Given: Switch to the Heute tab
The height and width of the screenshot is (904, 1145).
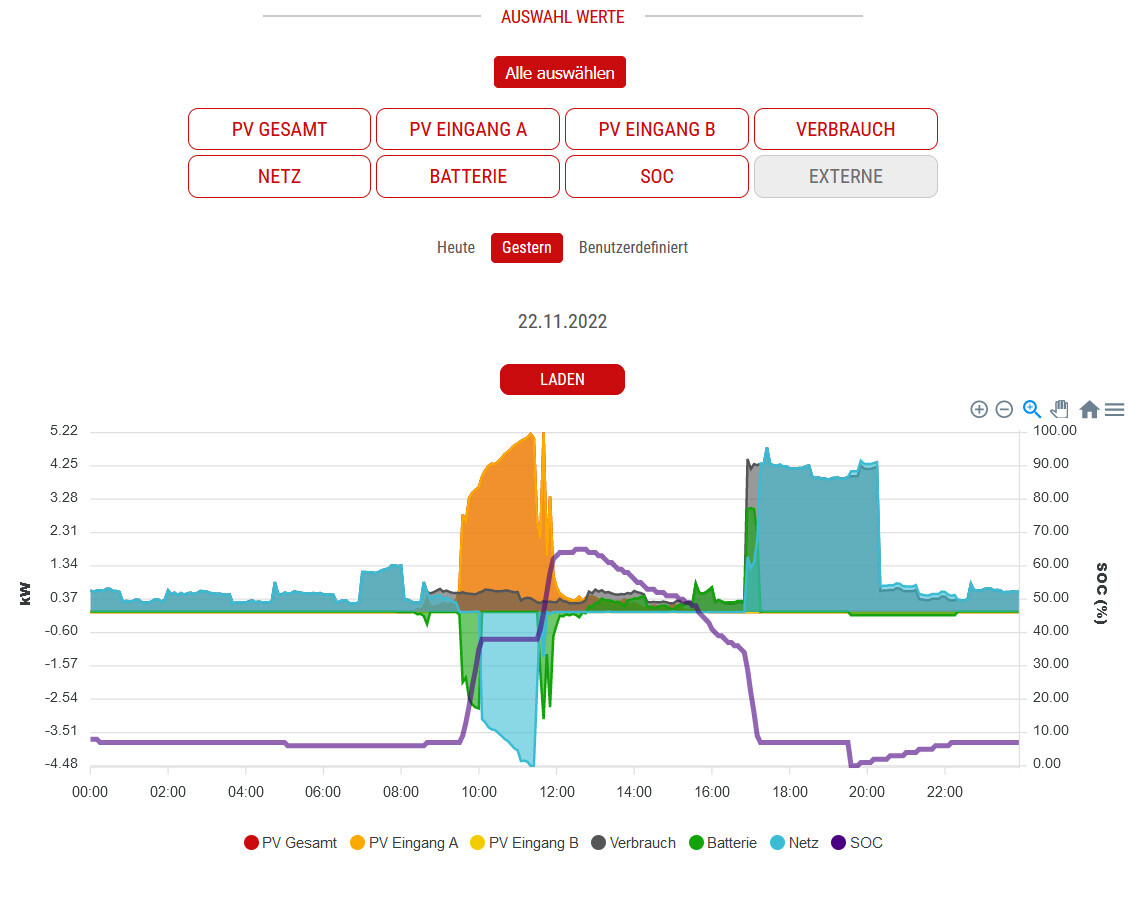Looking at the screenshot, I should [456, 248].
